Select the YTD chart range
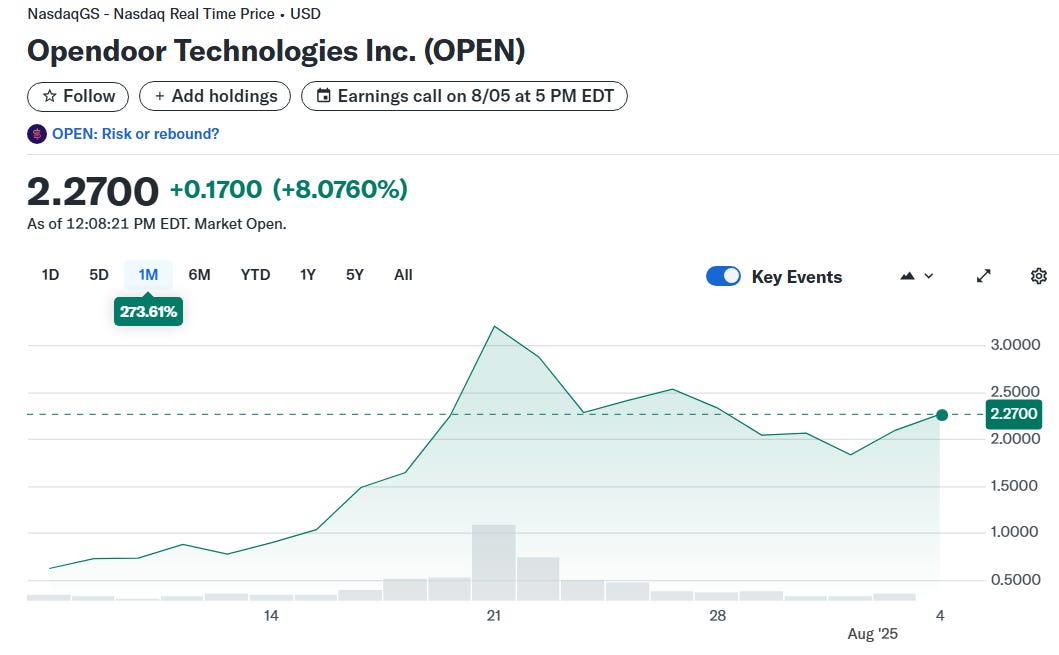1059x655 pixels. (255, 275)
